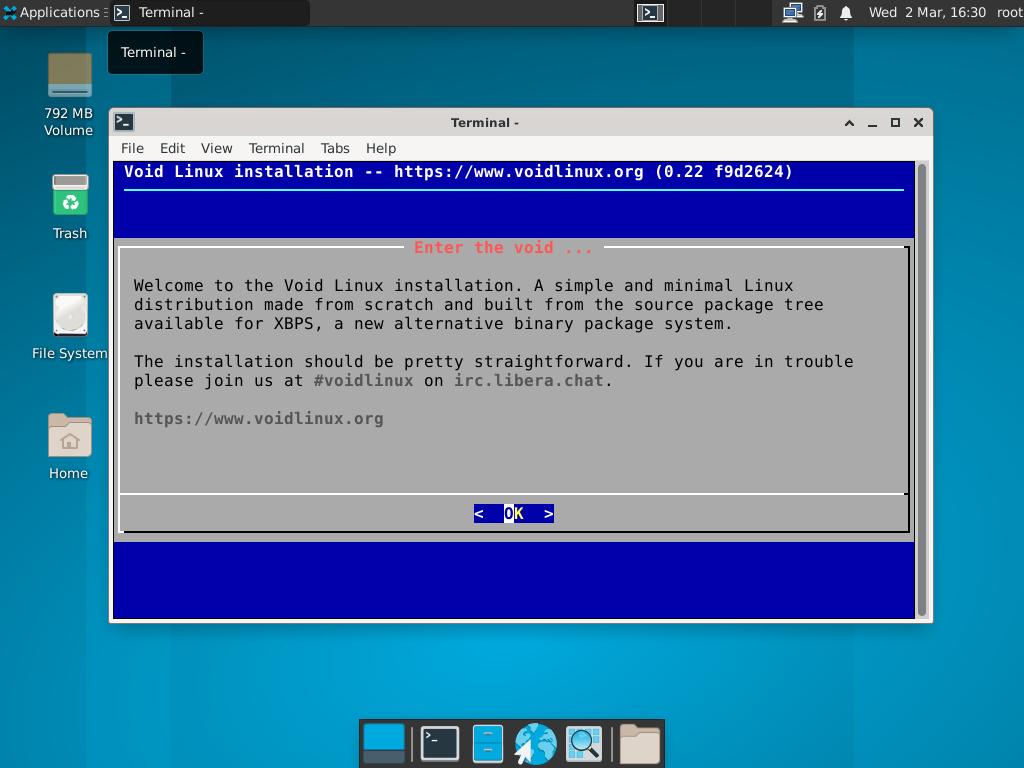Click the 'Enter the void ...' dialog title
Screen dimensions: 1024x768
(x=503, y=248)
